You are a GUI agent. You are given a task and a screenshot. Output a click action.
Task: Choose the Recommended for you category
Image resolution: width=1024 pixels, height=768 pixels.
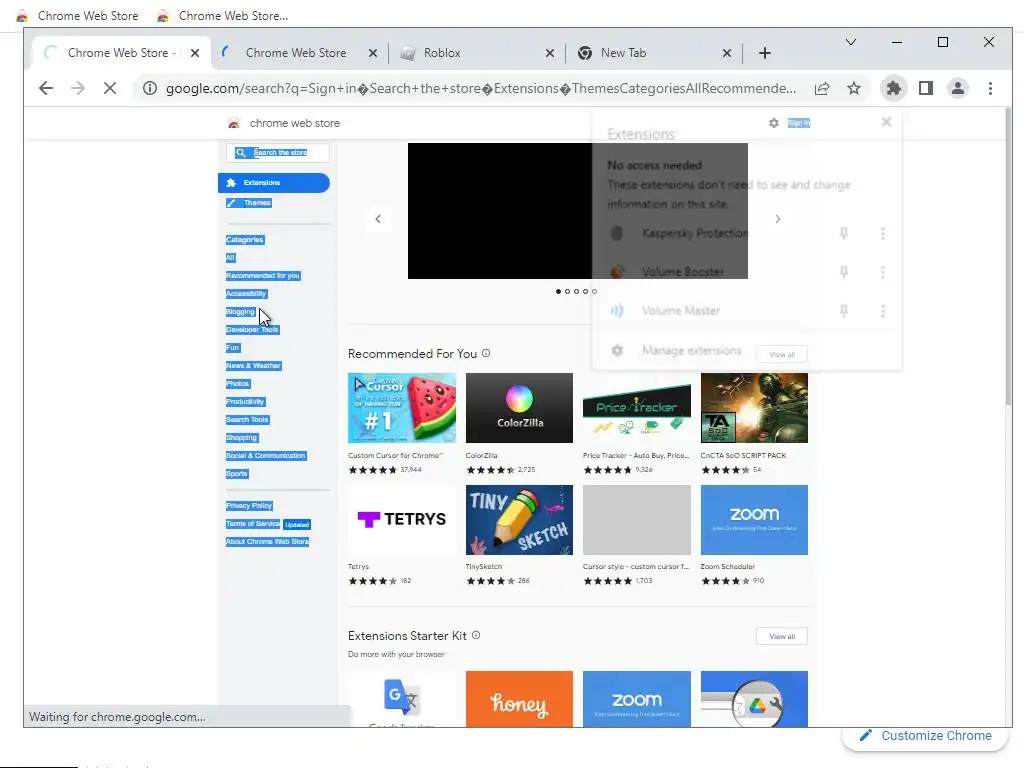click(263, 276)
